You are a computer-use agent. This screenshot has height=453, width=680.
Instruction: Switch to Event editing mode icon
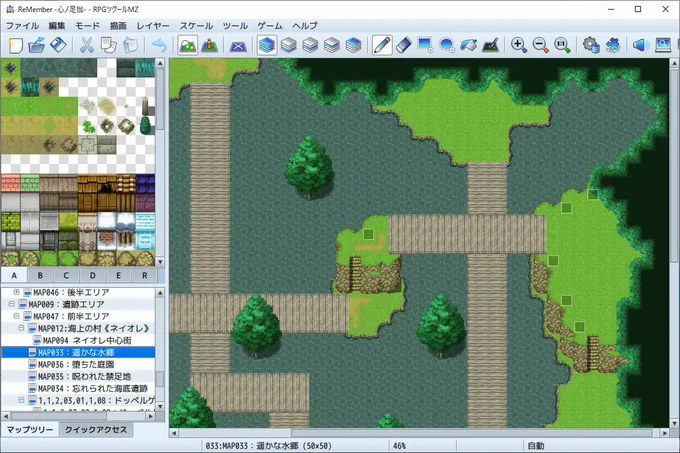tap(209, 45)
